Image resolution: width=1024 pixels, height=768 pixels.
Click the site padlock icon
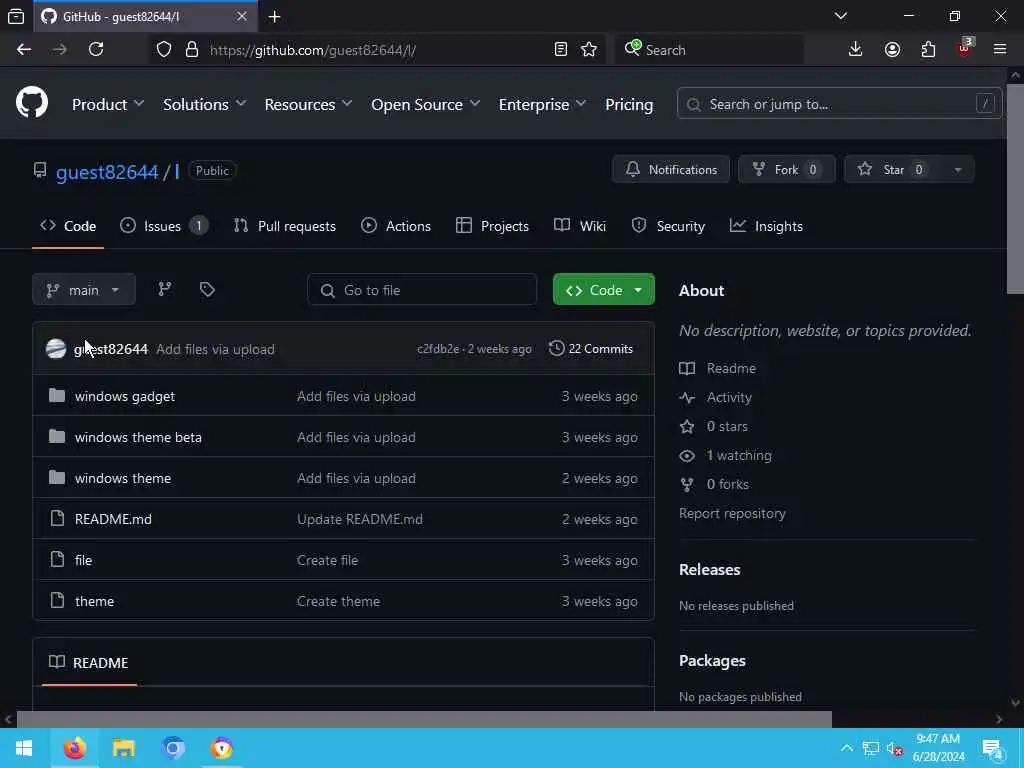point(192,49)
